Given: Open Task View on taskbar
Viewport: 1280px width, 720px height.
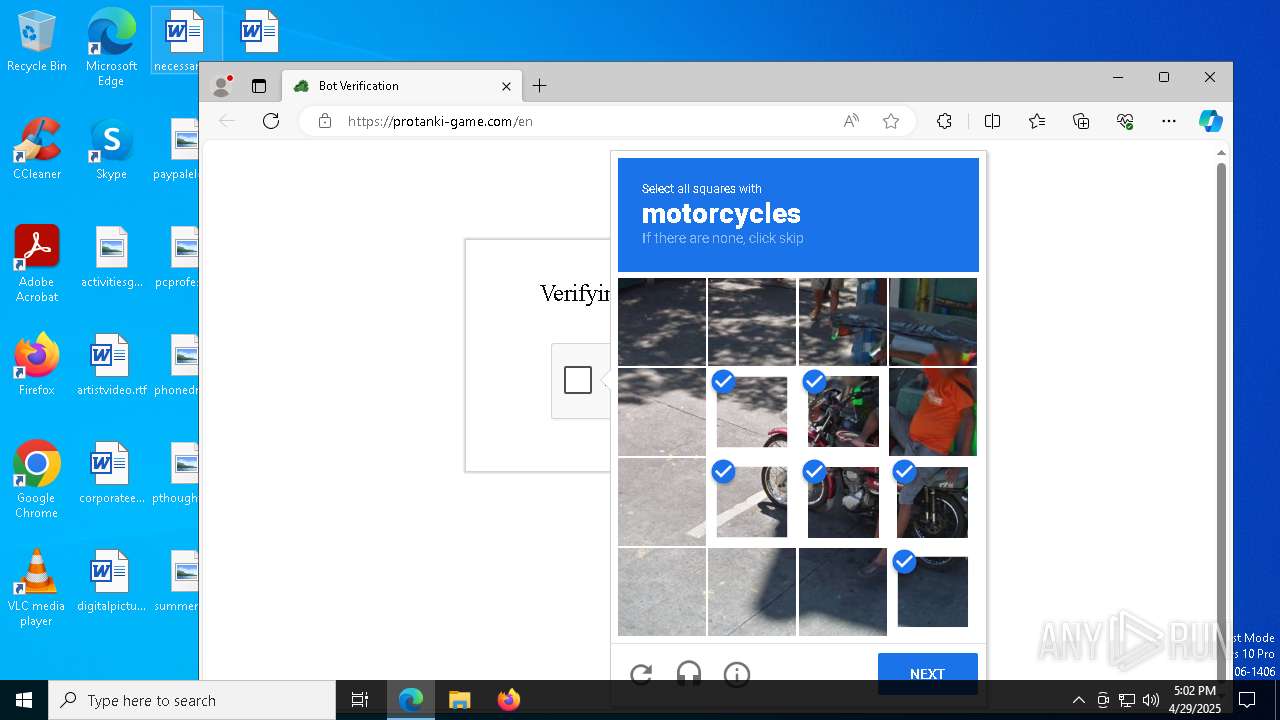Looking at the screenshot, I should [x=360, y=700].
